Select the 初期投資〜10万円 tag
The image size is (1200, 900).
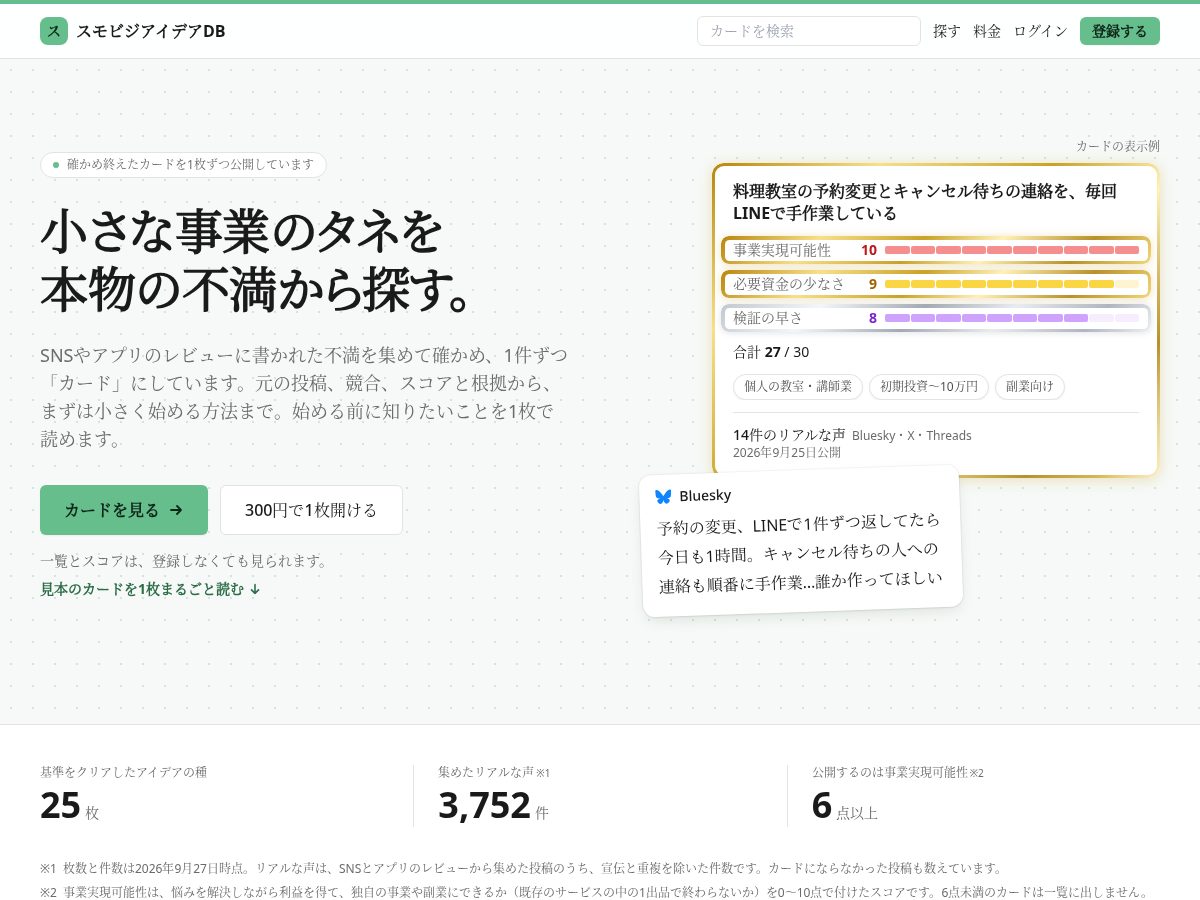tap(929, 386)
